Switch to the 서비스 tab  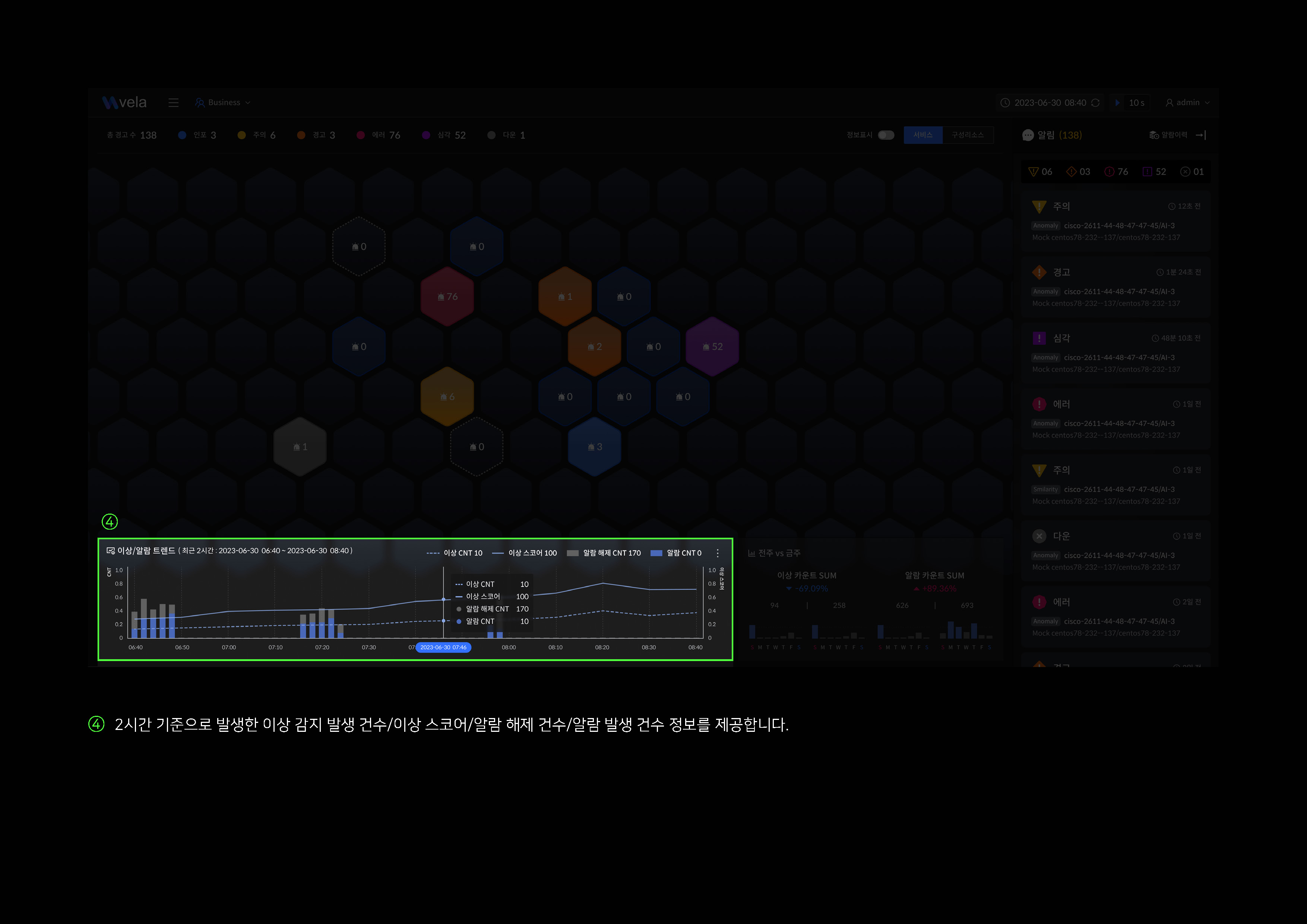[923, 135]
